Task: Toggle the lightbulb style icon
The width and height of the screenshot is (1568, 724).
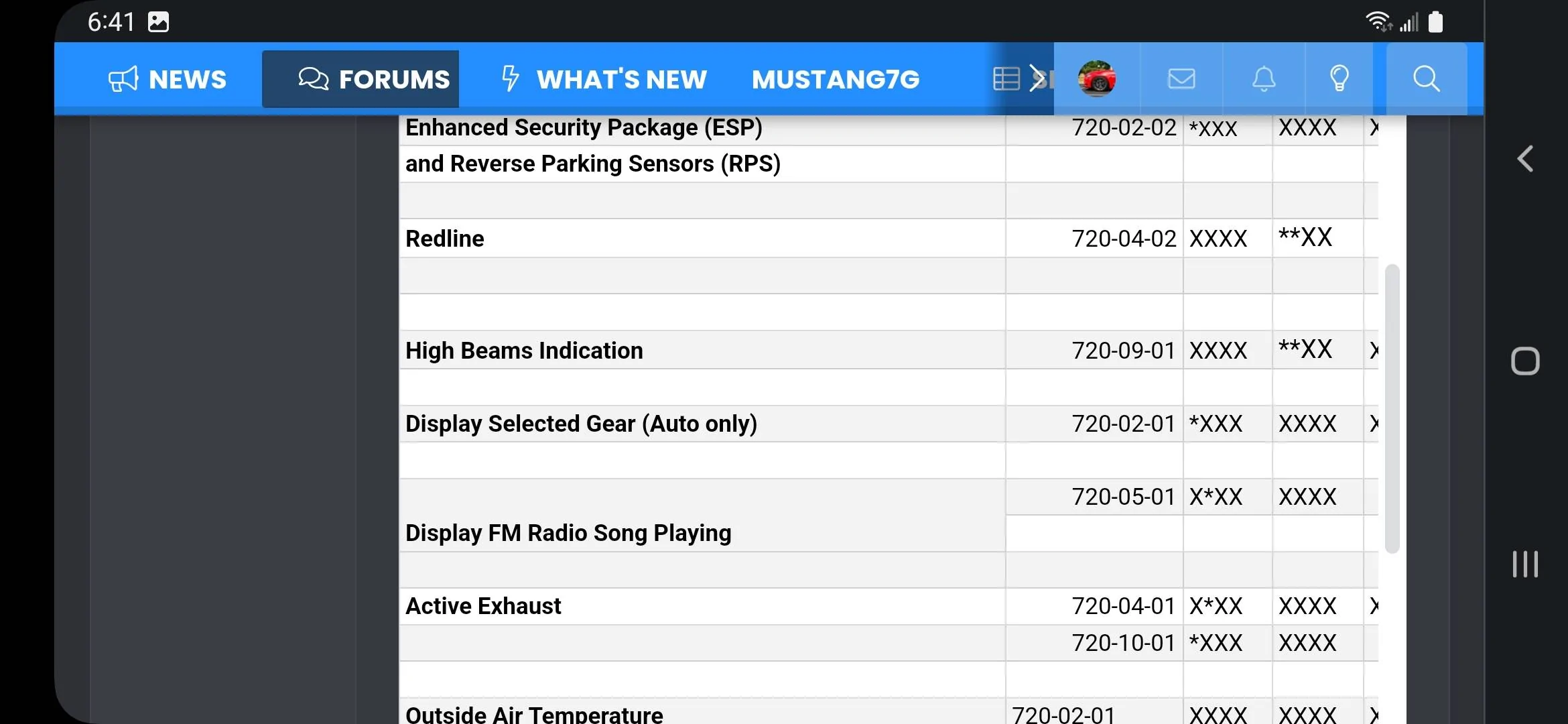Action: click(1339, 78)
